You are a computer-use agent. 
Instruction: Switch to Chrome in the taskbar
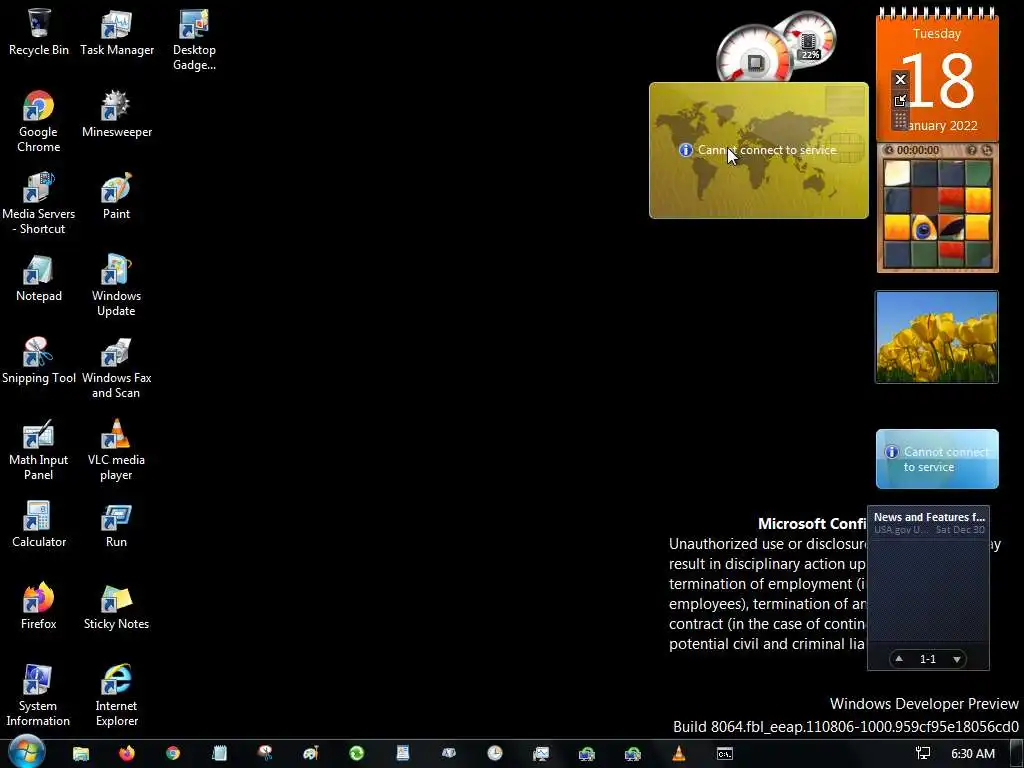pos(173,754)
